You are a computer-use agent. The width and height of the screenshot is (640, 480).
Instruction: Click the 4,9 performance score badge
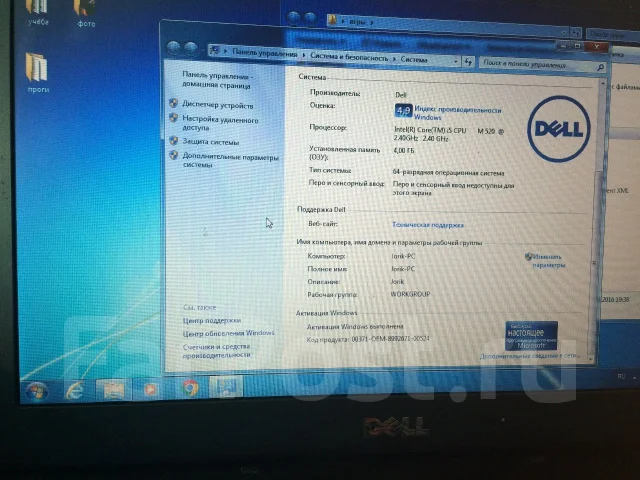[x=403, y=110]
